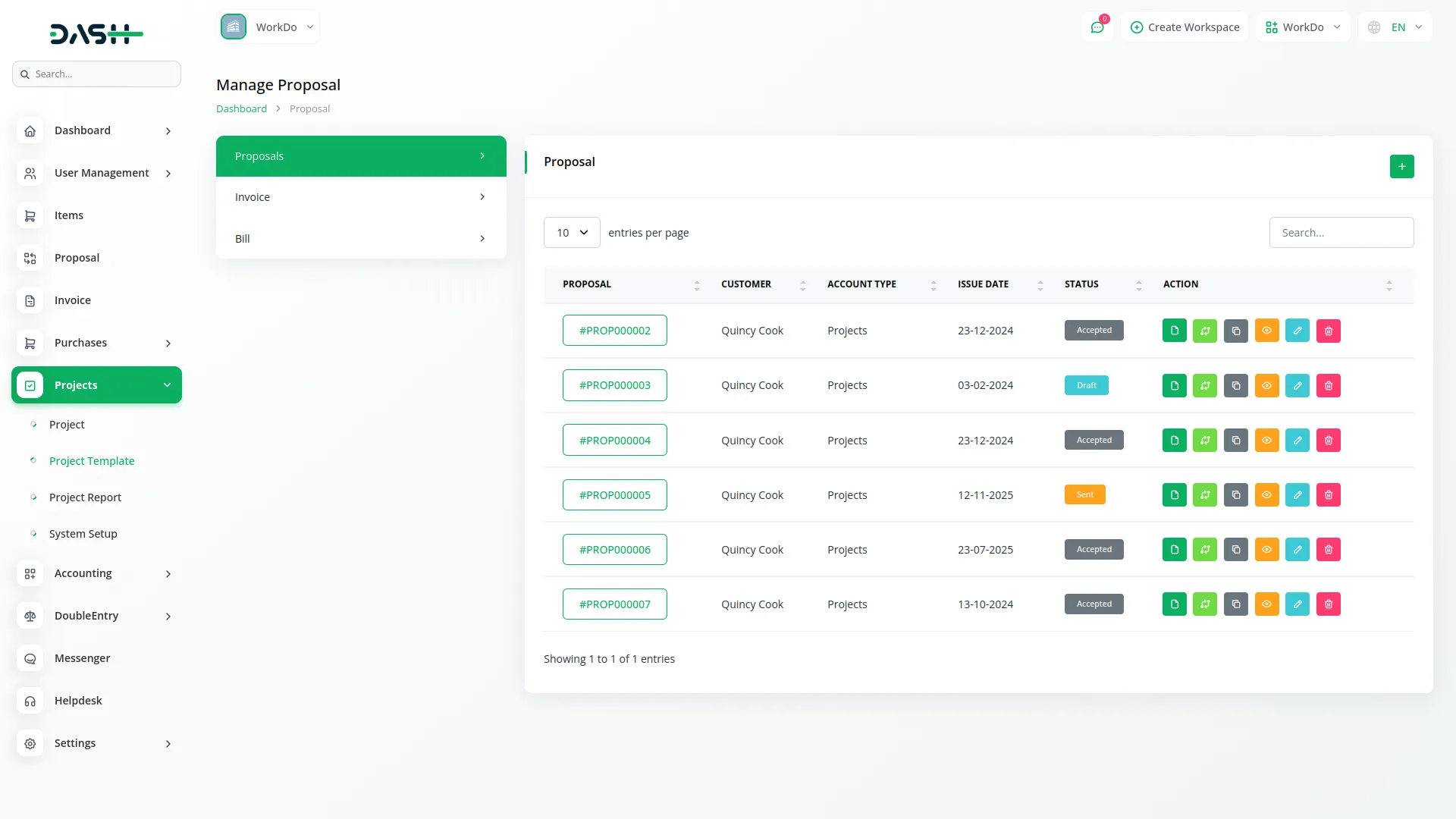Click the green file icon for #PROP000007

tap(1174, 604)
